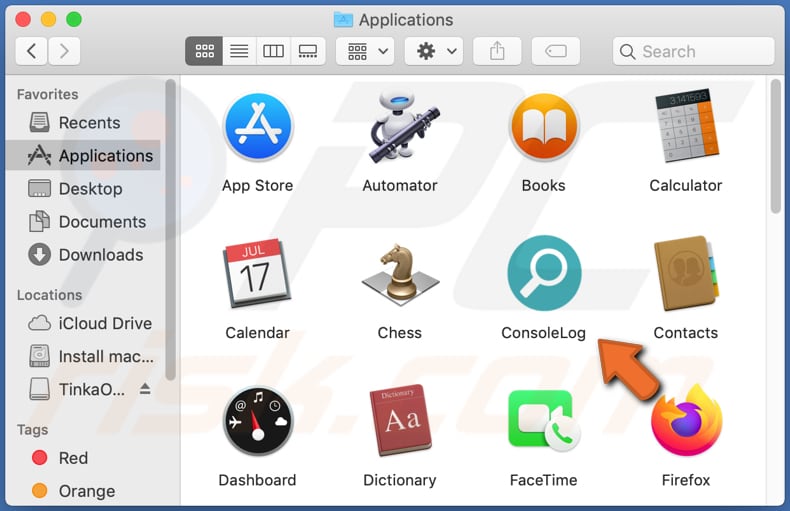The image size is (790, 511).
Task: Filter by the Red tag
Action: tap(83, 458)
